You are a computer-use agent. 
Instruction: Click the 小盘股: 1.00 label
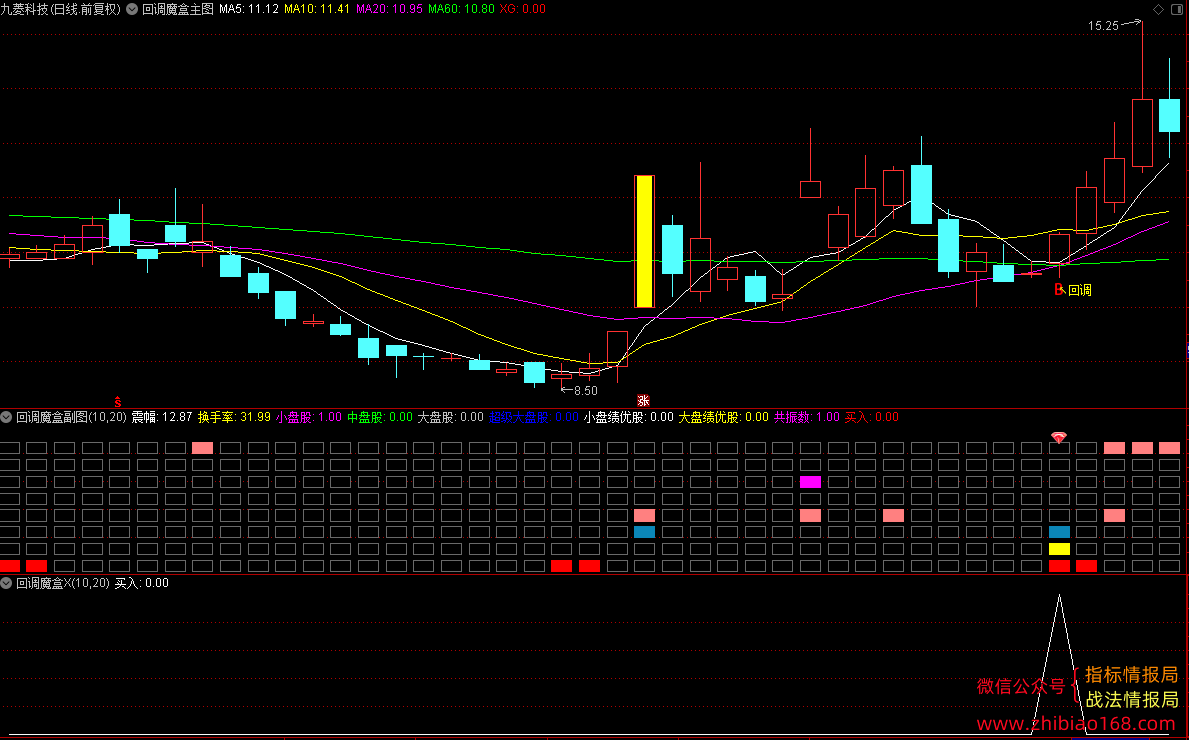point(309,417)
